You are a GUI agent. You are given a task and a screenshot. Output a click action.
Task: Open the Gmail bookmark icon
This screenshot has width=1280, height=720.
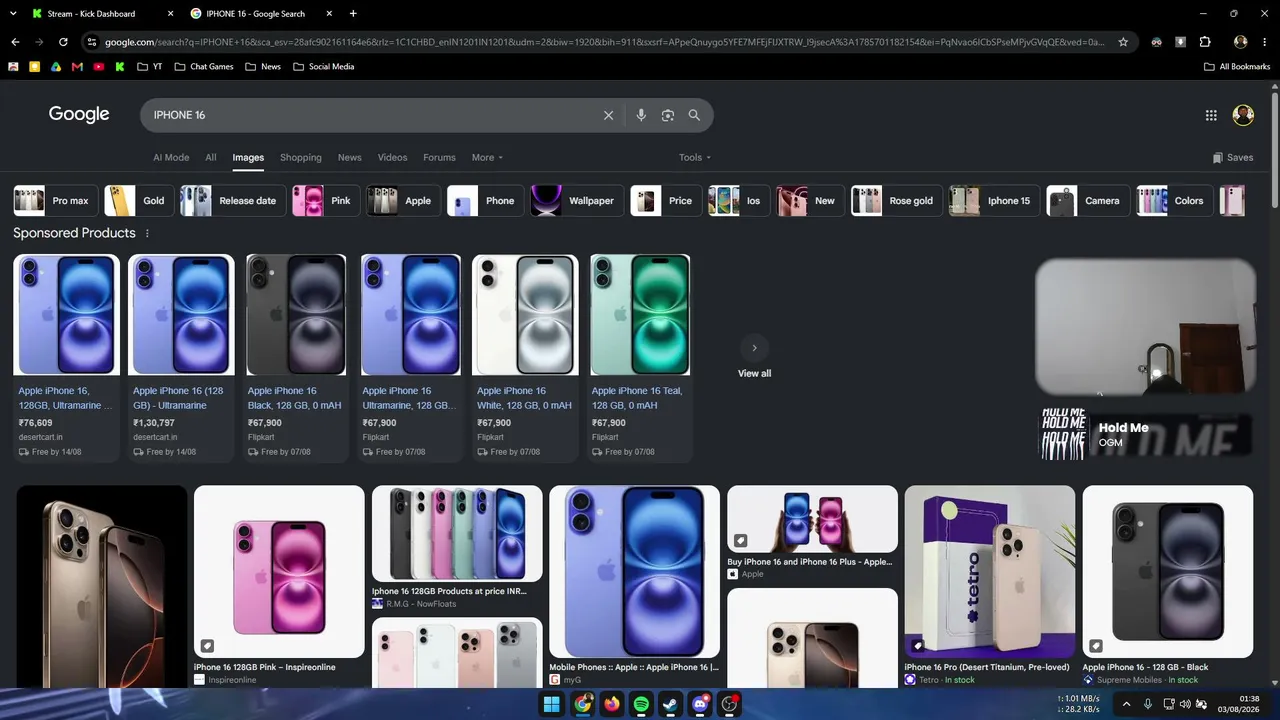click(77, 67)
